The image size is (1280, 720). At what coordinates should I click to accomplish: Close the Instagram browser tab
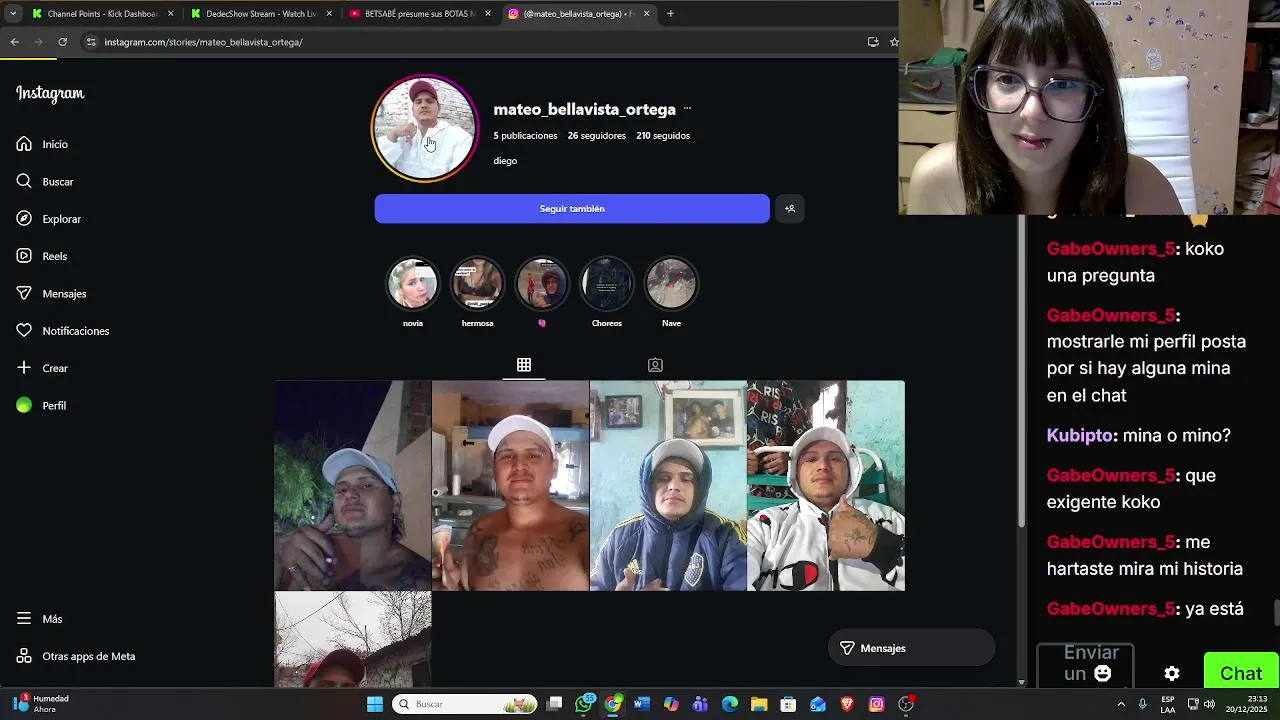pyautogui.click(x=646, y=14)
